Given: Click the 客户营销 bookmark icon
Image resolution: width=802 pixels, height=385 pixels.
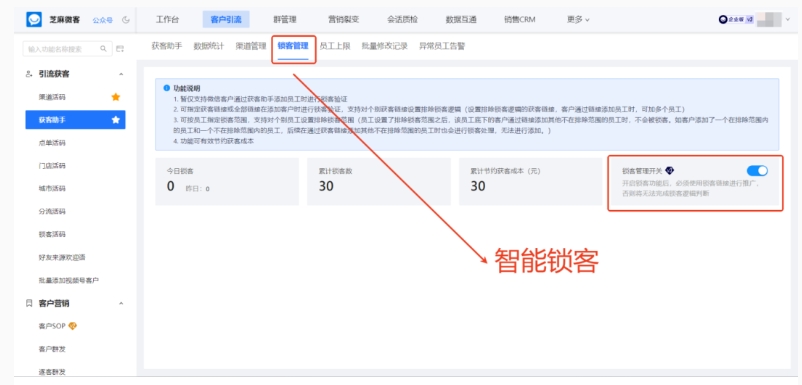Looking at the screenshot, I should [x=29, y=303].
